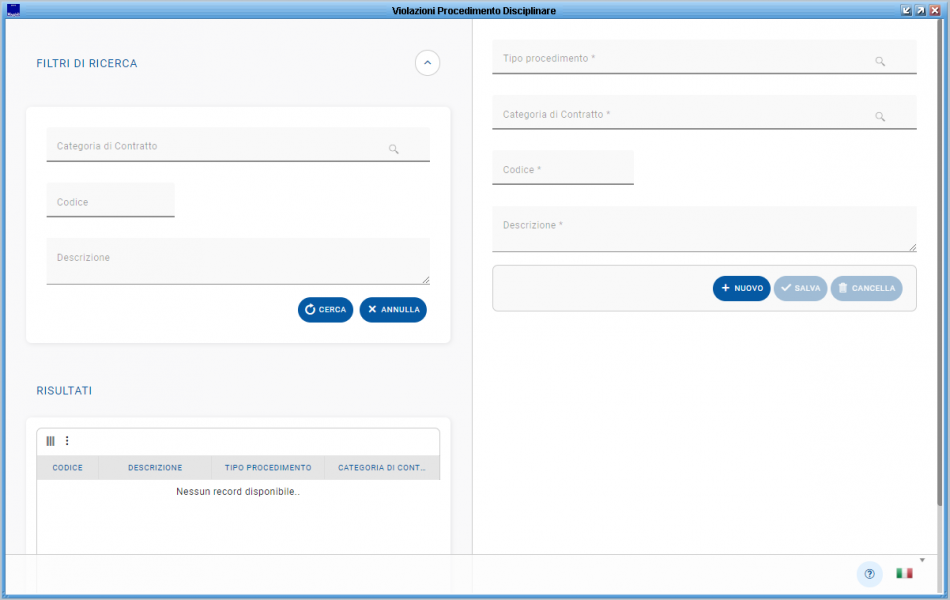Open help question mark icon
Viewport: 950px width, 600px height.
(x=869, y=574)
